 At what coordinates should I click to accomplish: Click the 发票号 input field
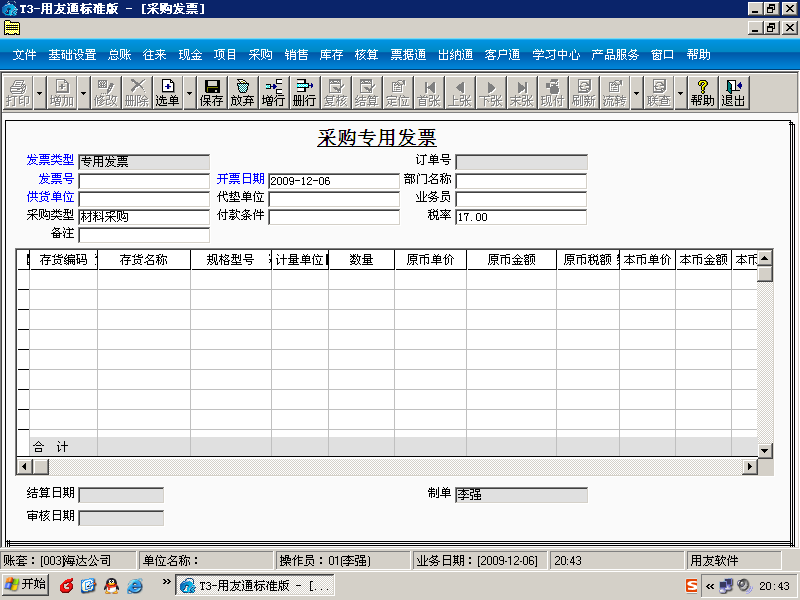click(144, 181)
